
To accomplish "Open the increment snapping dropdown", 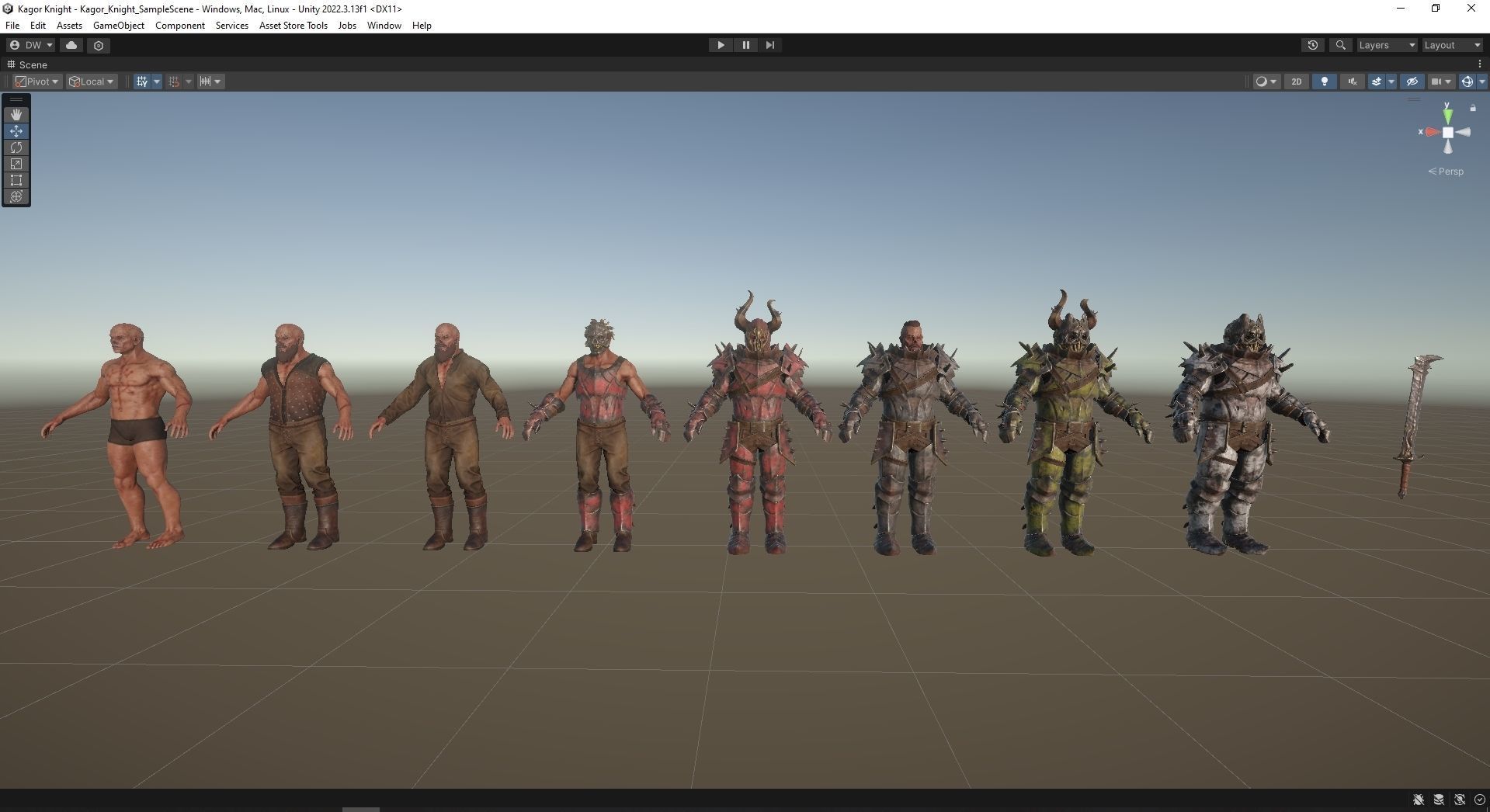I will coord(210,82).
